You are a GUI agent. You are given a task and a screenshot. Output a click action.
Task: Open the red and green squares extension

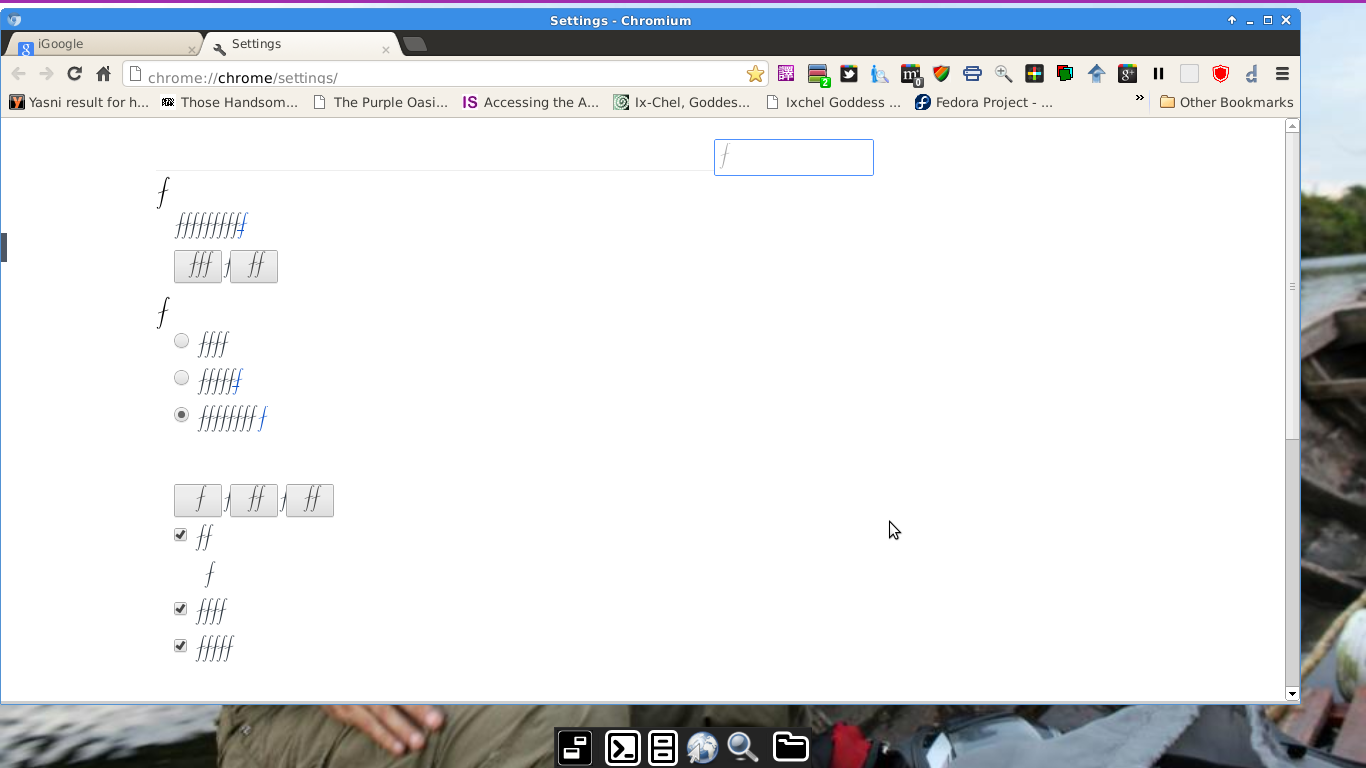1065,74
